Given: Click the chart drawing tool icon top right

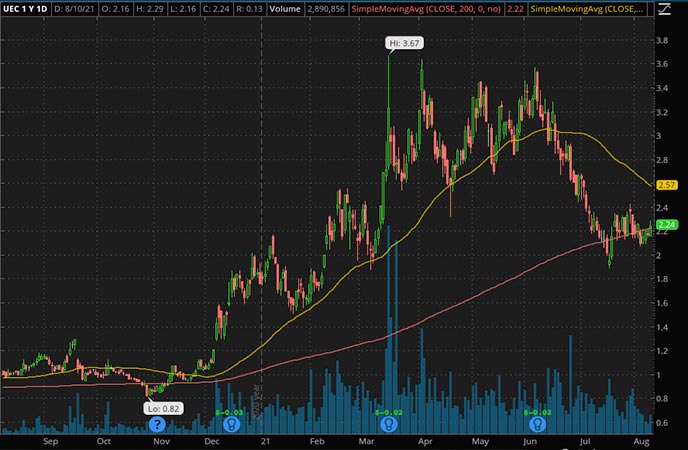Looking at the screenshot, I should [664, 9].
